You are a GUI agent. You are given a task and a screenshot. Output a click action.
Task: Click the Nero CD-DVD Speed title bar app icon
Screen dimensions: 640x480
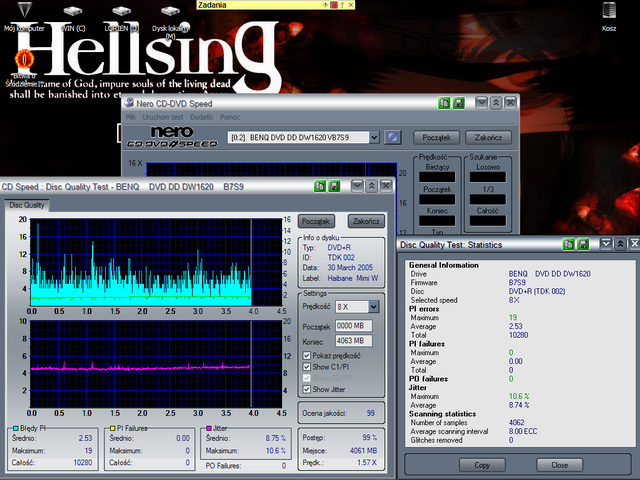coord(129,102)
